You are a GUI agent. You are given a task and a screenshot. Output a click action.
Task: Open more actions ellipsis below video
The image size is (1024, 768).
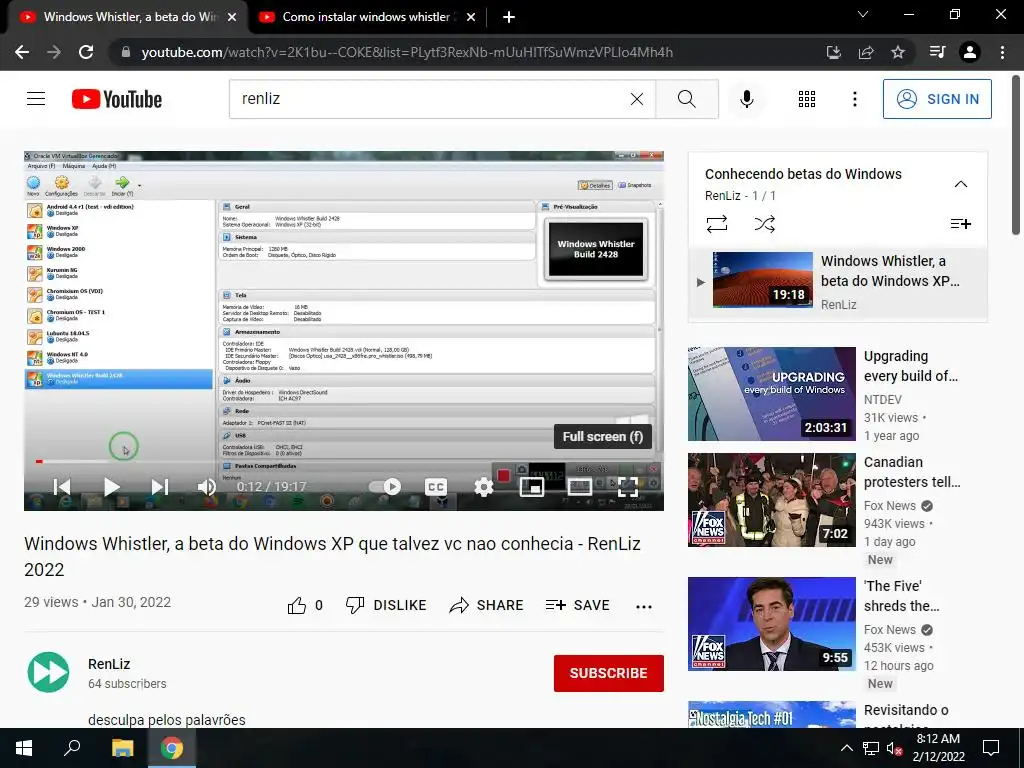pos(644,607)
